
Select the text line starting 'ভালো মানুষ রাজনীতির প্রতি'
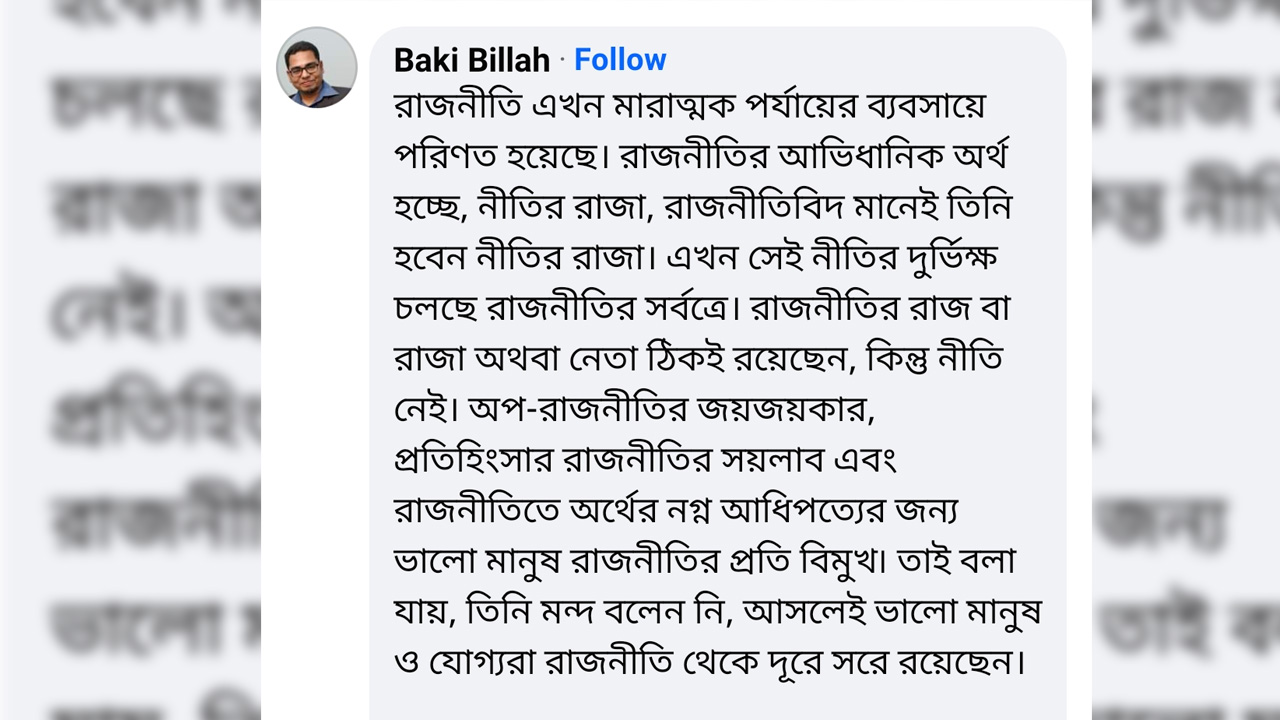click(x=705, y=562)
